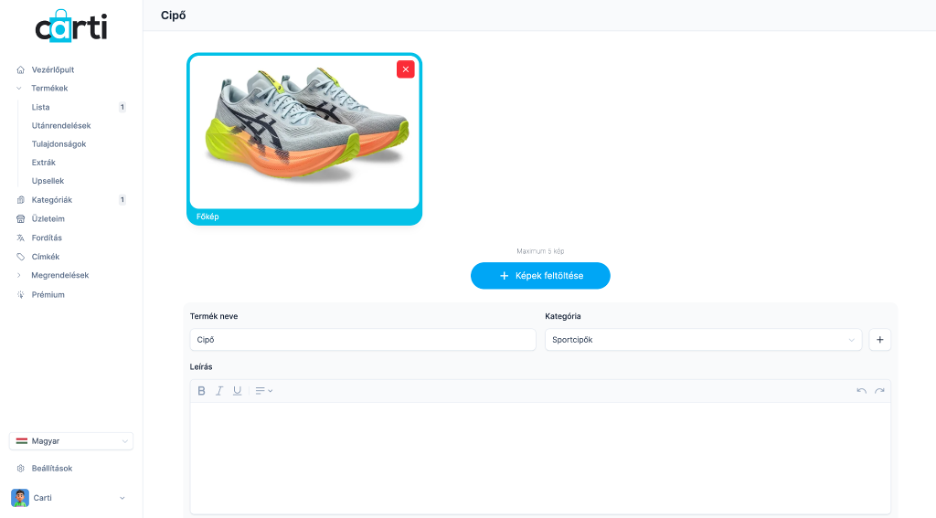This screenshot has height=518, width=936.
Task: Open Tulajdonságok submenu item
Action: (x=58, y=144)
